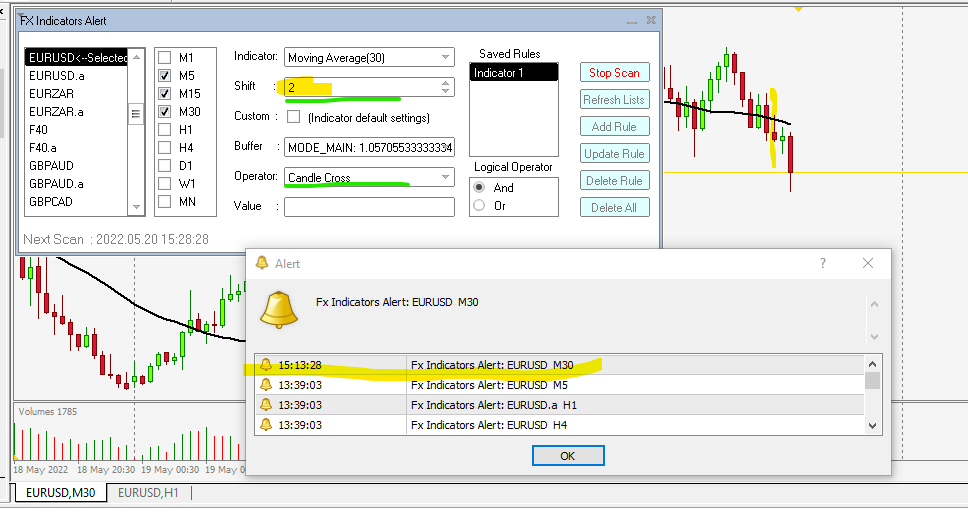Confirm the alert with OK button
The width and height of the screenshot is (968, 512).
[x=568, y=456]
